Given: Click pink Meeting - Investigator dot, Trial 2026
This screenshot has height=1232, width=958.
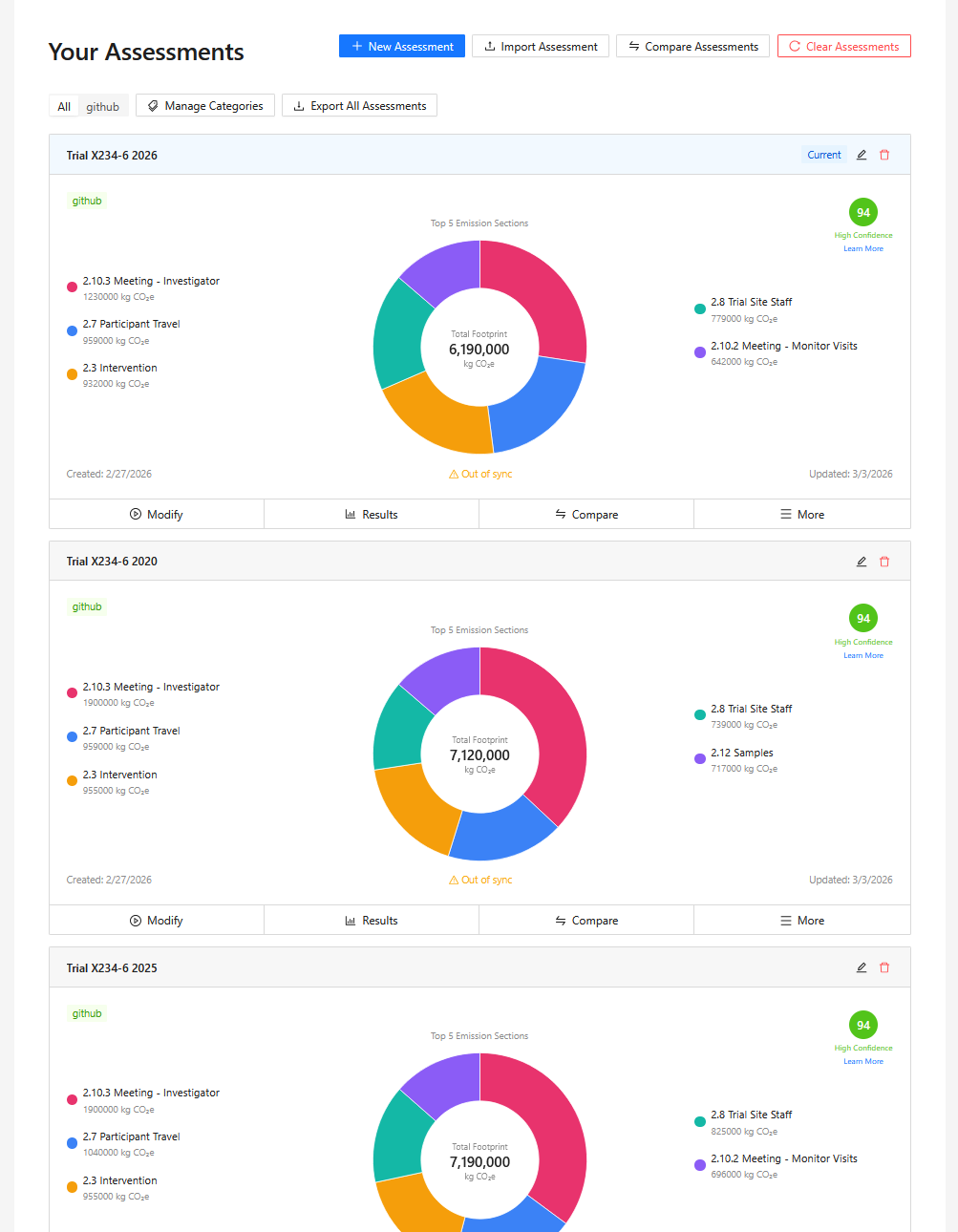Looking at the screenshot, I should tap(72, 287).
